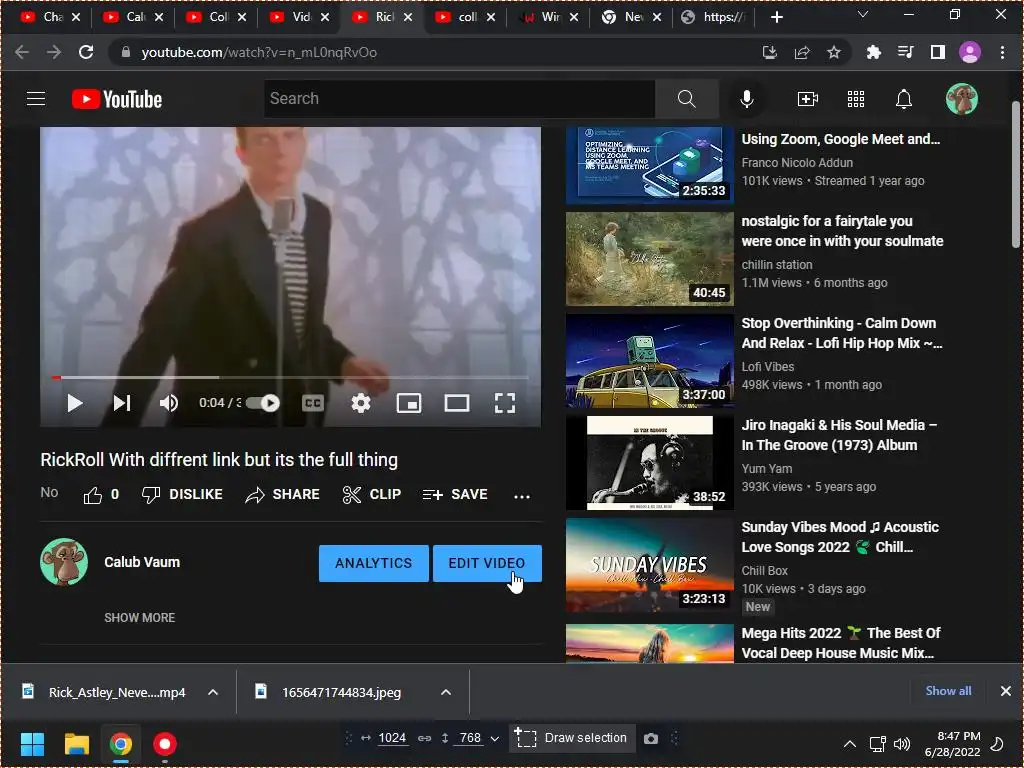The image size is (1024, 768).
Task: Open the Chrome extensions puzzle icon
Action: point(873,52)
